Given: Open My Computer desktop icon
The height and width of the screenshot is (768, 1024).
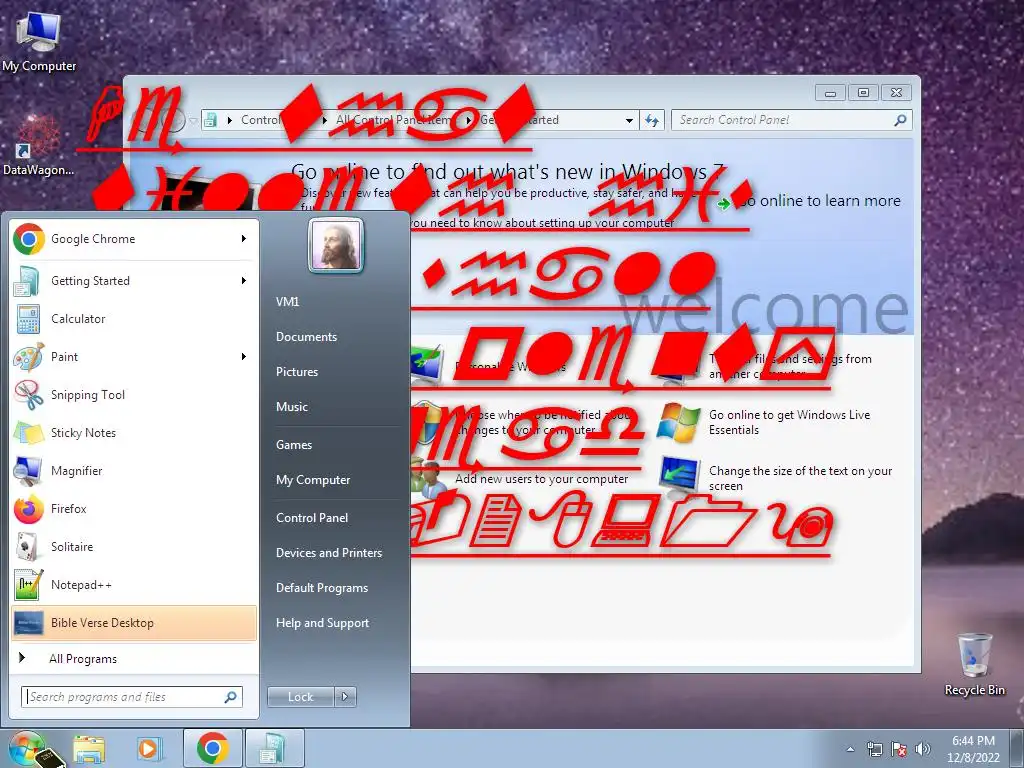Looking at the screenshot, I should (39, 42).
